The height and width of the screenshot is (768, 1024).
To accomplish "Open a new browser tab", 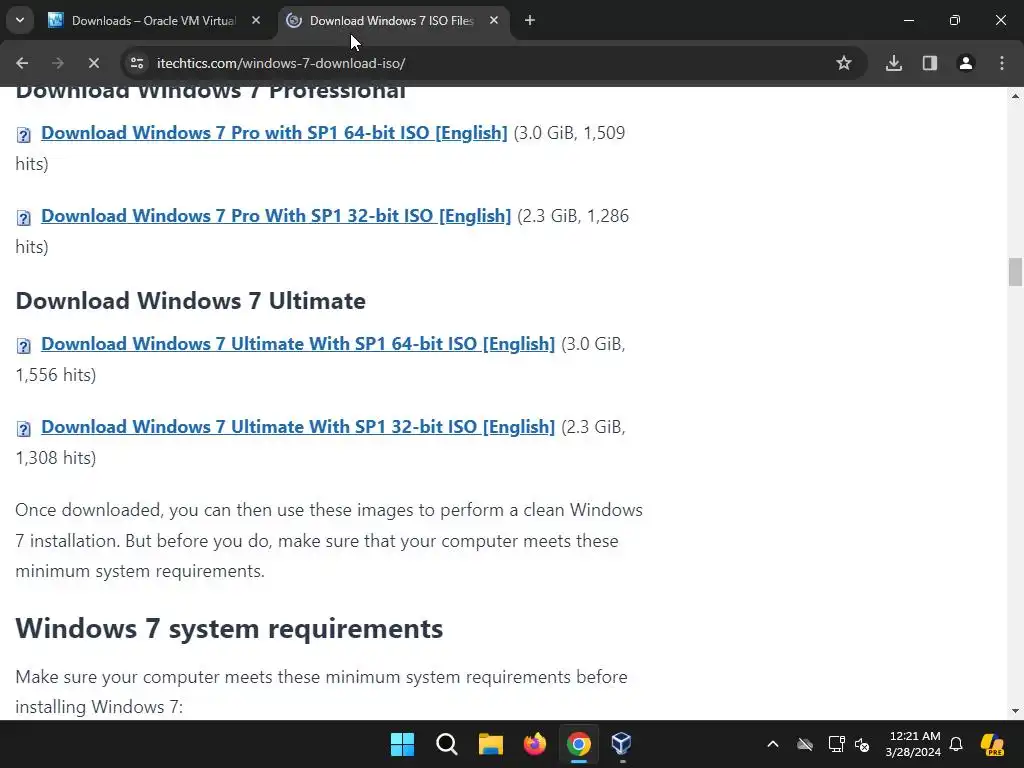I will click(530, 21).
